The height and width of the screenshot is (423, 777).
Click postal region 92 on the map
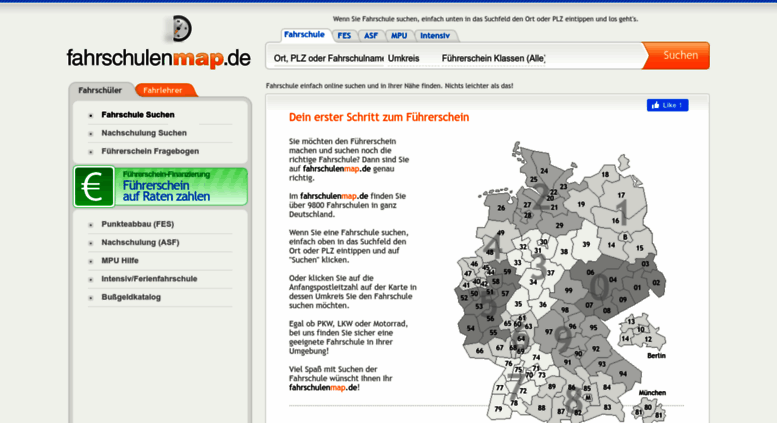596,349
